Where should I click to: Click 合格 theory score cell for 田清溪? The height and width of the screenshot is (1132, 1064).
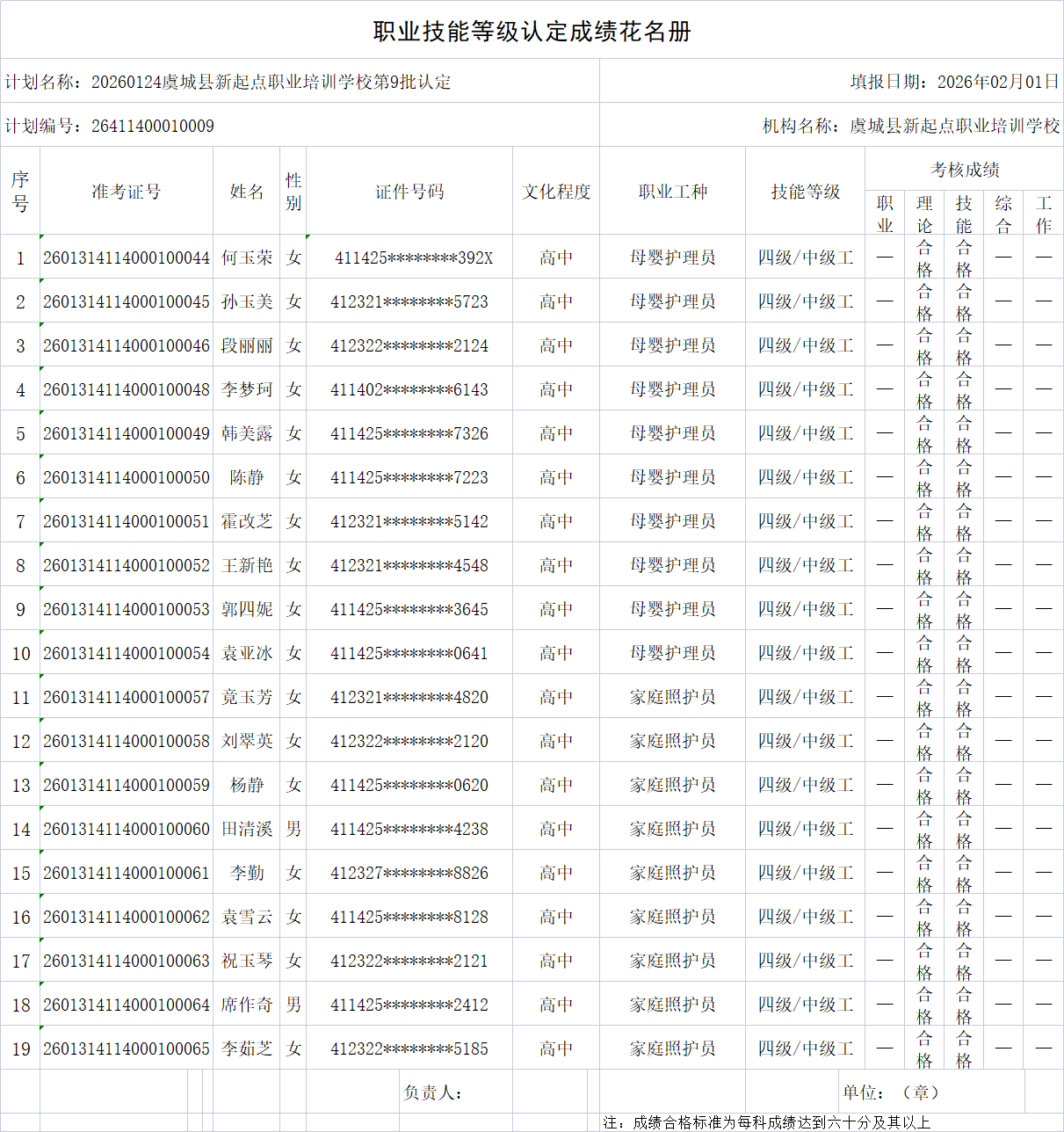(924, 828)
